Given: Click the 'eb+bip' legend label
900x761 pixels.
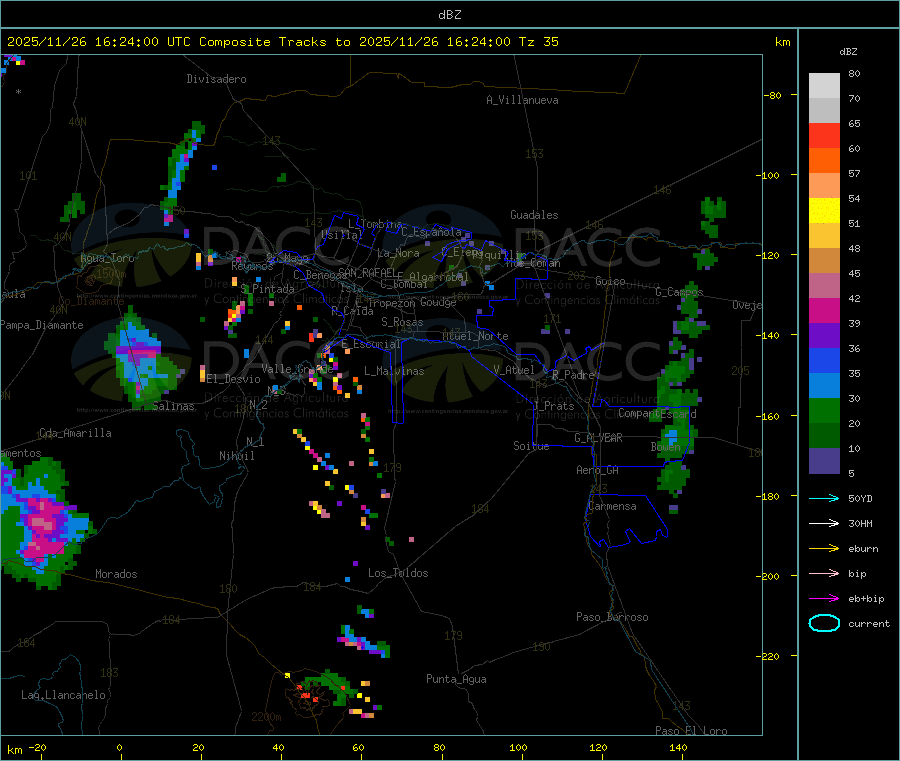Looking at the screenshot, I should (x=866, y=599).
